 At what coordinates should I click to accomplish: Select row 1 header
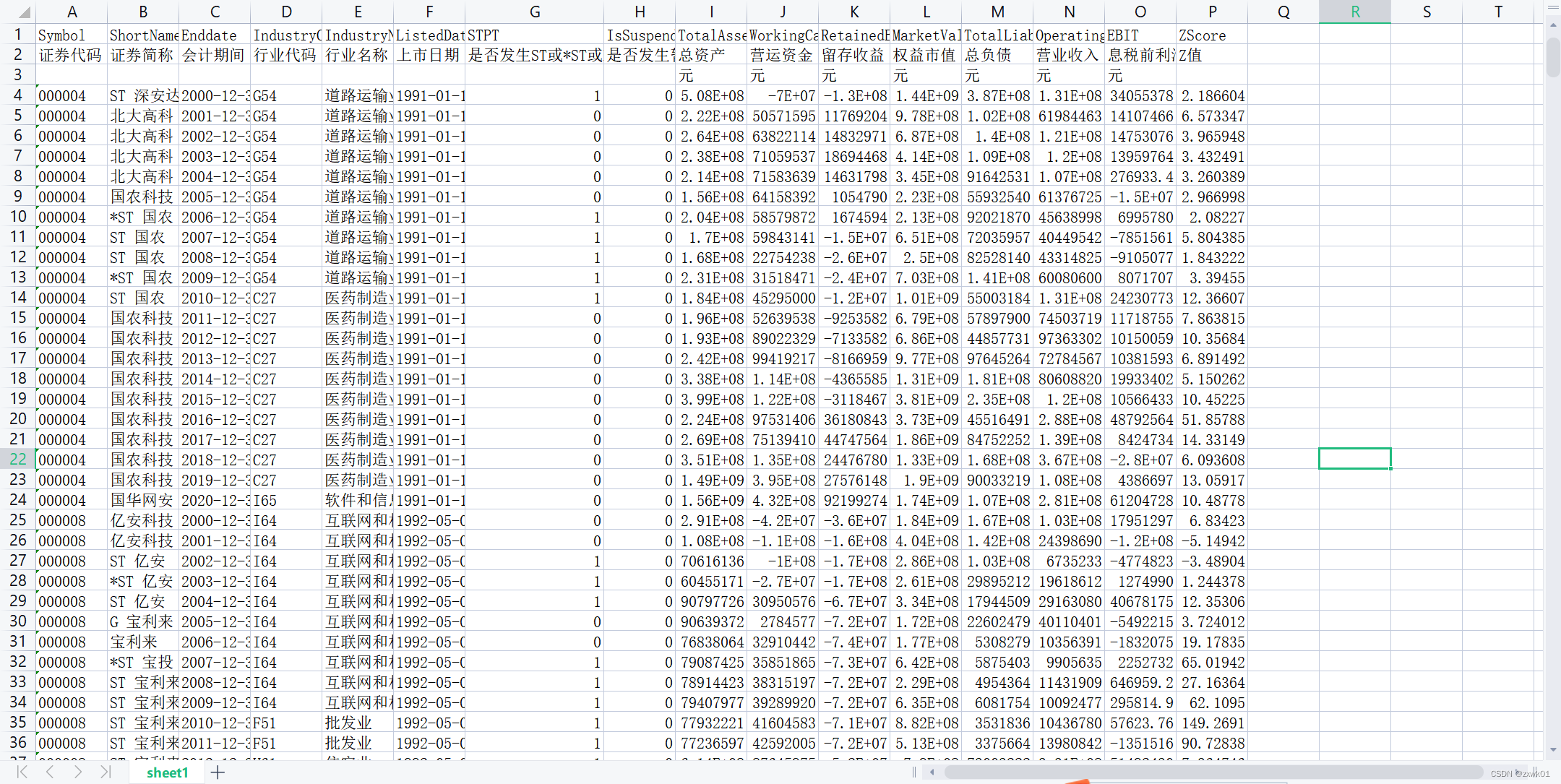coord(17,35)
